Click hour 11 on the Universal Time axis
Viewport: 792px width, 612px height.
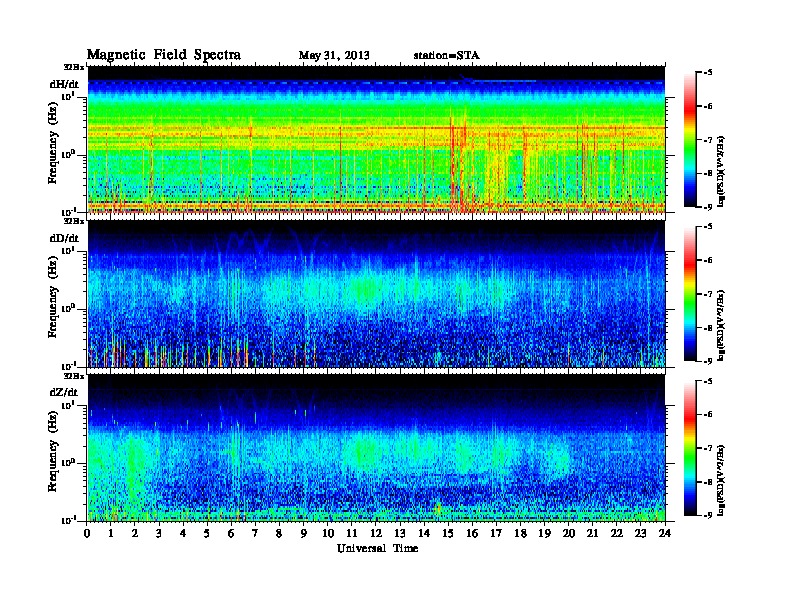pos(352,533)
